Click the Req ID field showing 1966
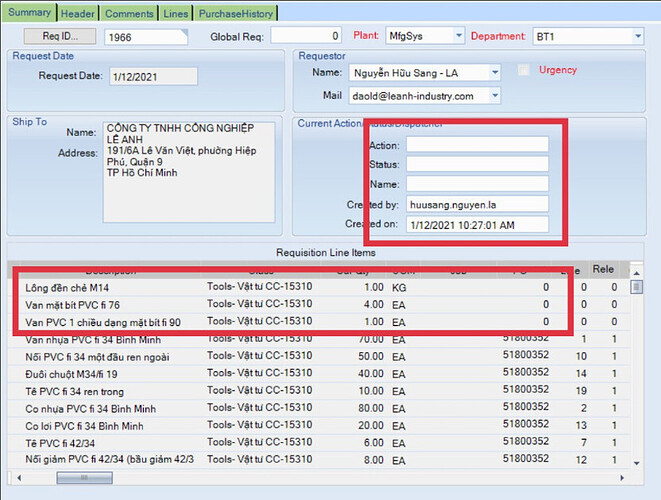661x500 pixels. 146,37
